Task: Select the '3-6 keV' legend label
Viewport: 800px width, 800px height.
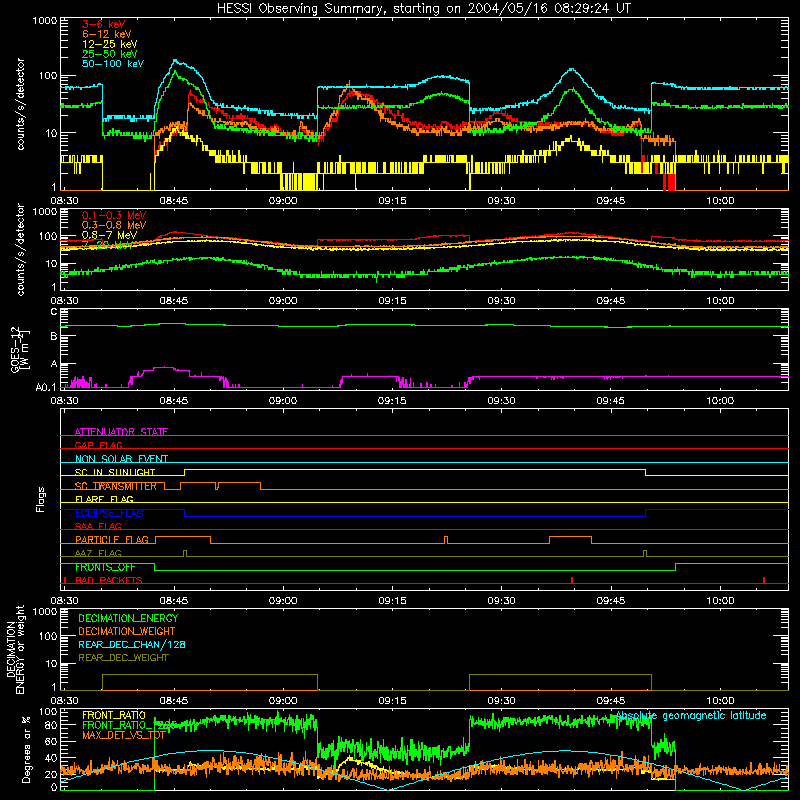Action: click(104, 24)
